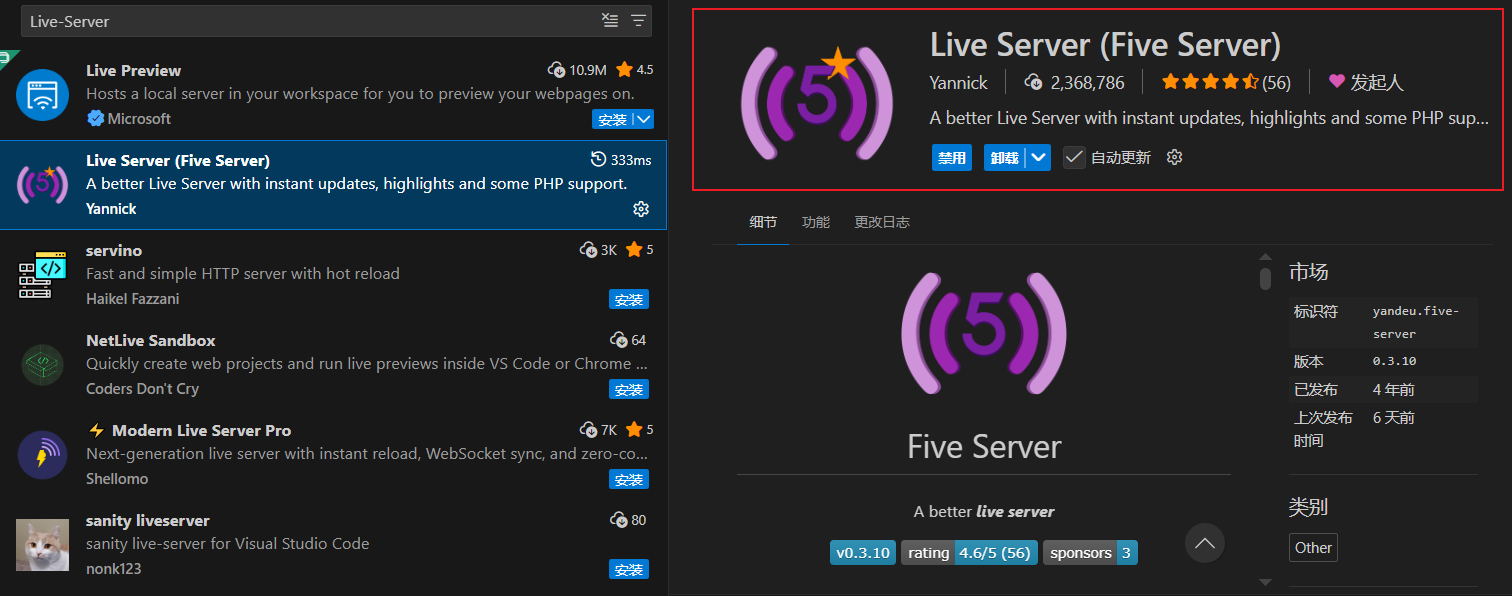Click the NetLive Sandbox extension icon
Screen dimensions: 1512x596
[43, 364]
